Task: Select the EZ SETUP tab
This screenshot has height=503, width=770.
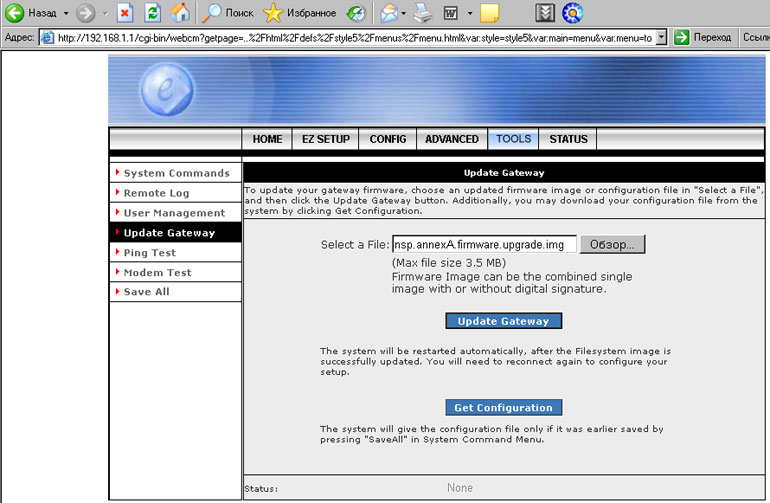Action: point(325,139)
